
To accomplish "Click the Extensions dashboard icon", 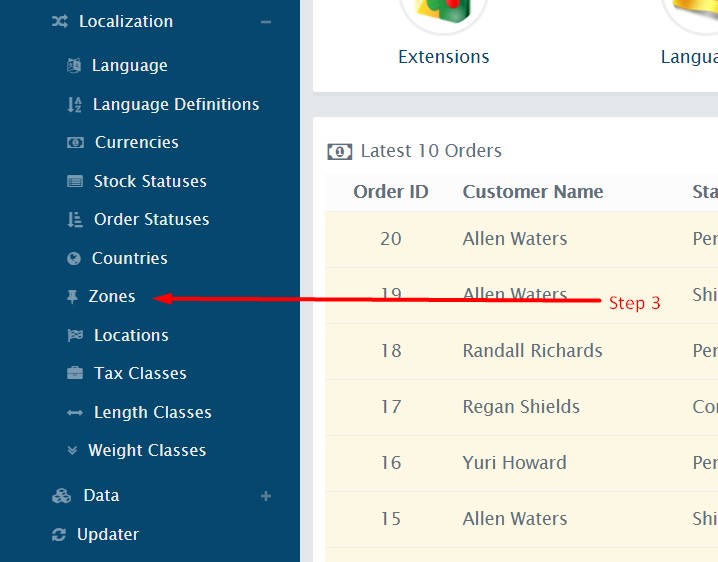I will tap(443, 11).
